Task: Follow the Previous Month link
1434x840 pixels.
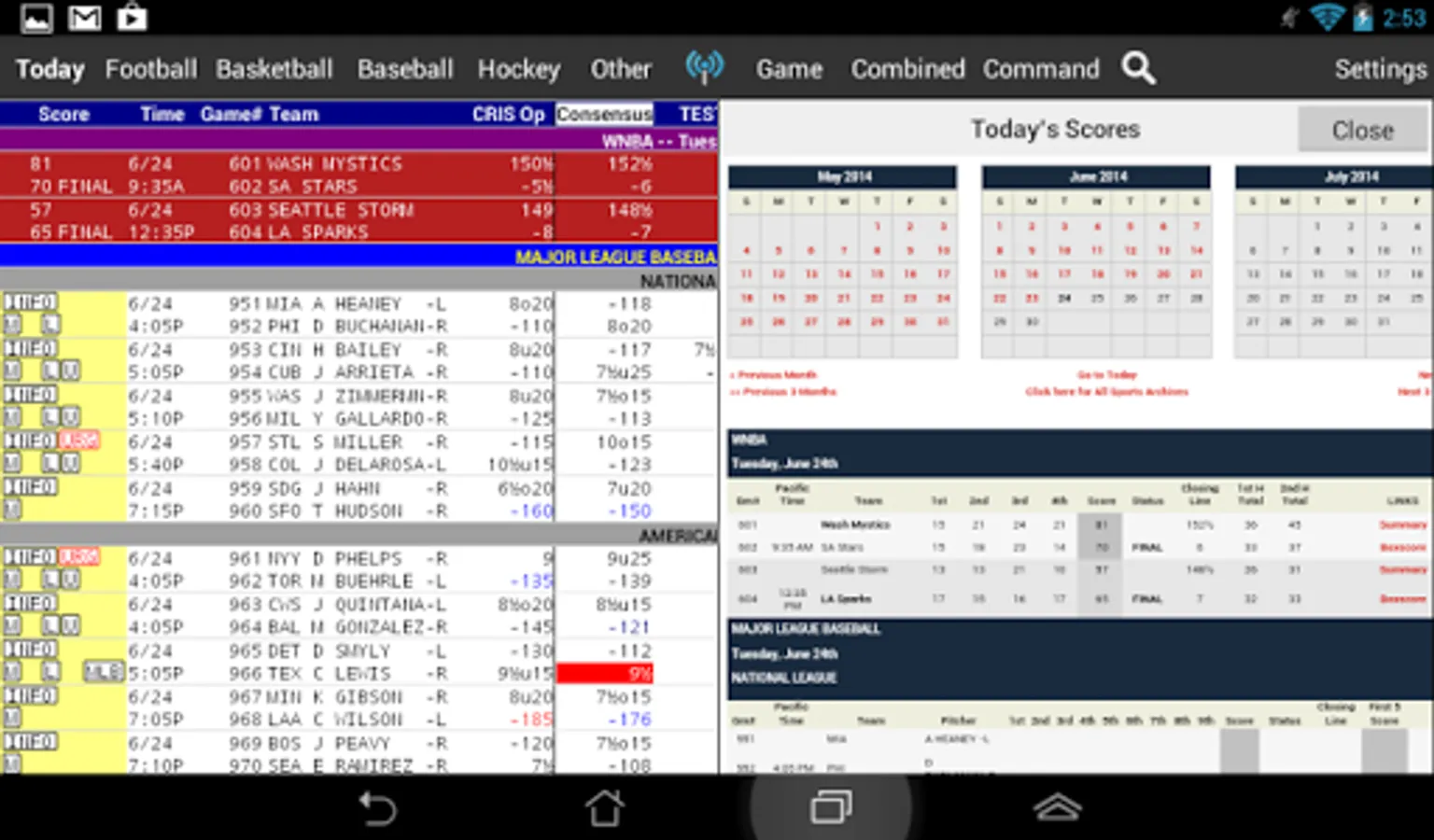Action: coord(774,375)
